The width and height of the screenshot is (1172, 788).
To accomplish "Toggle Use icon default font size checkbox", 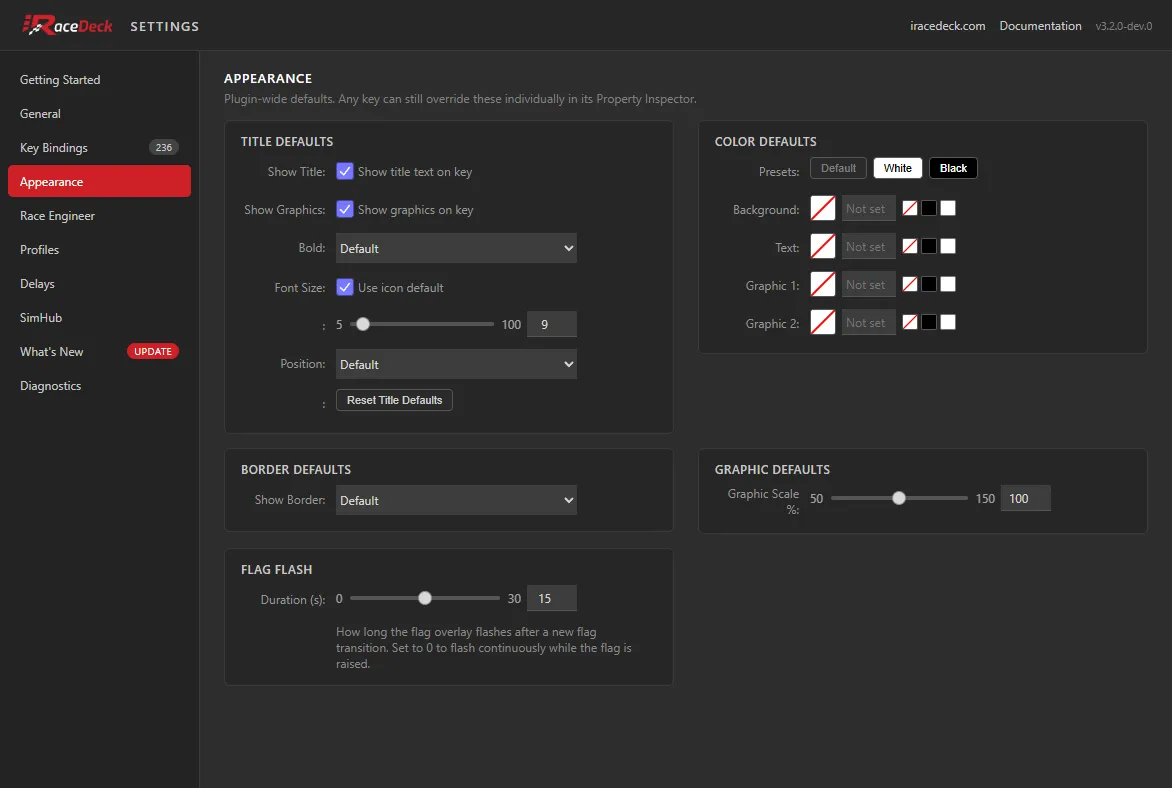I will coord(345,287).
